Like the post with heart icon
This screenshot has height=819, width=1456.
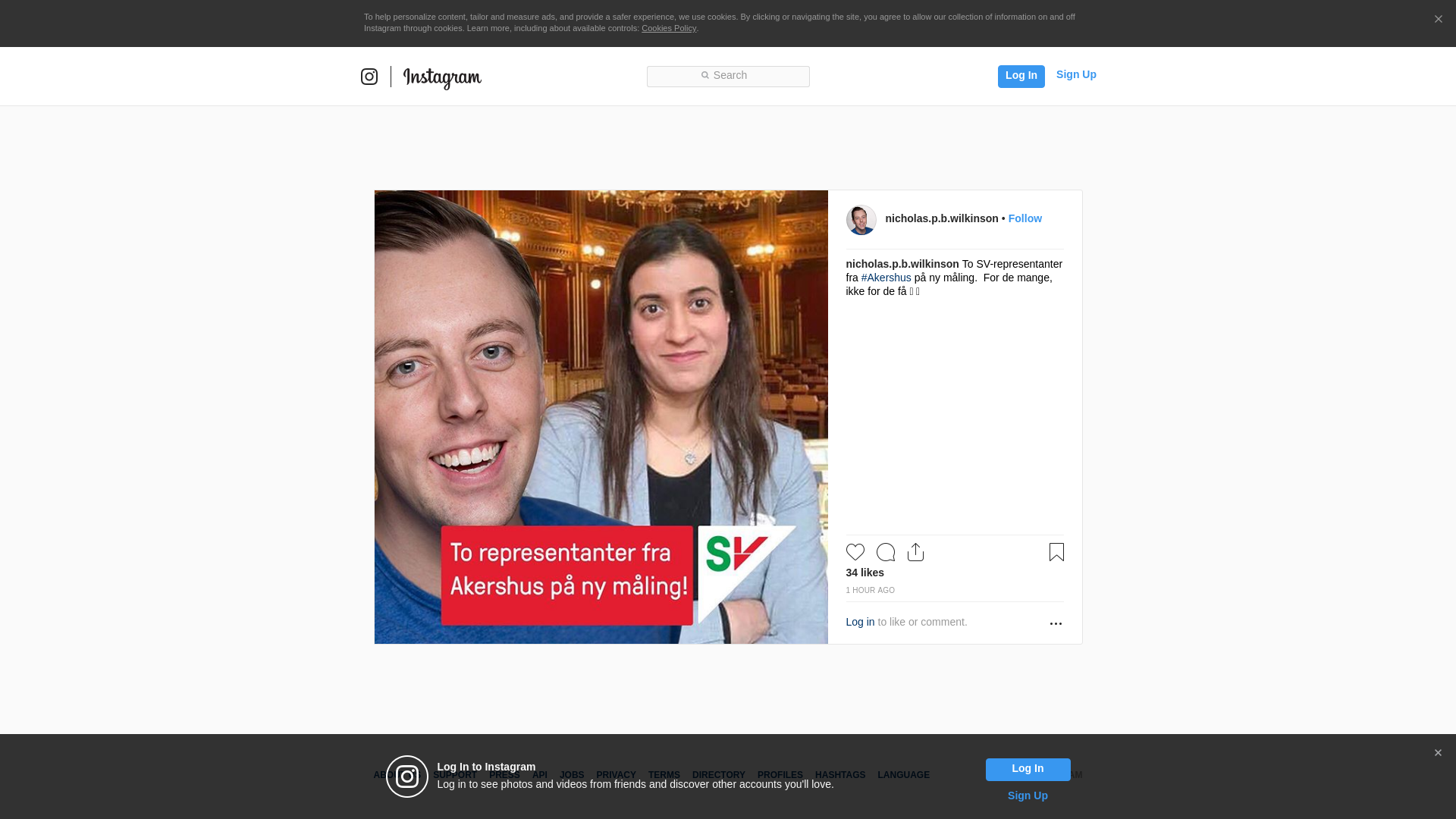pyautogui.click(x=855, y=552)
